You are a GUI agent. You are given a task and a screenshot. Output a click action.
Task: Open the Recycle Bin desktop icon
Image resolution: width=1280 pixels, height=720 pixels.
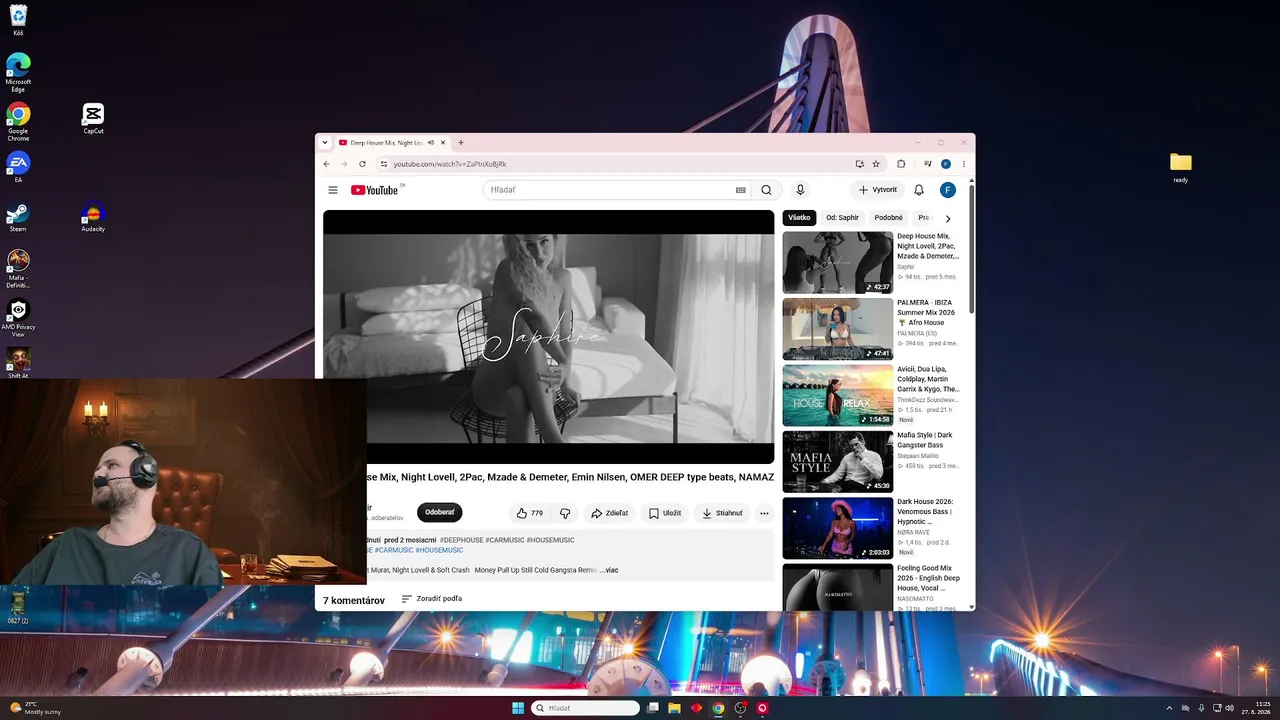coord(18,19)
